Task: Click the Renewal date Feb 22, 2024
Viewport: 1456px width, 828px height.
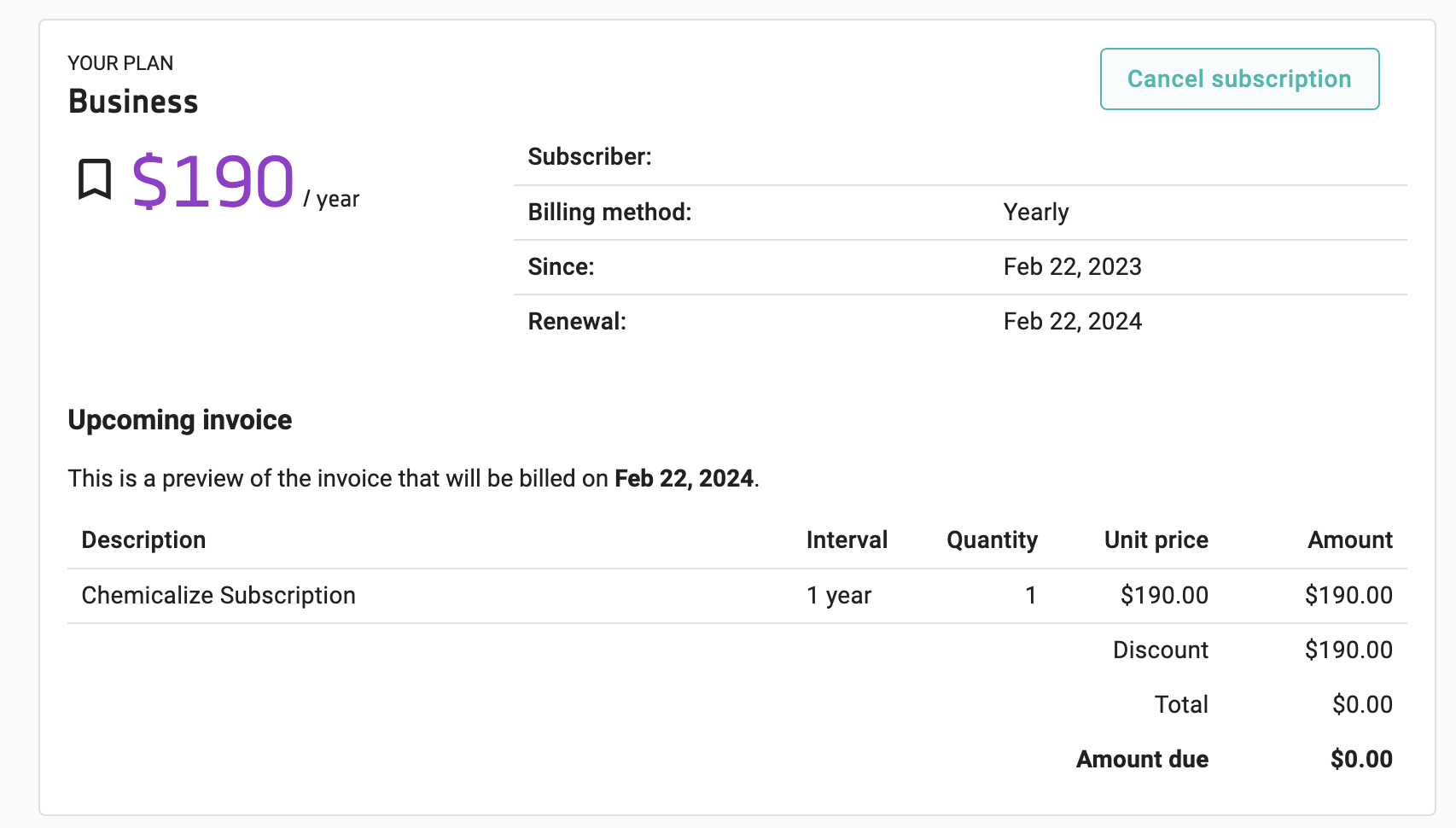Action: click(1072, 321)
